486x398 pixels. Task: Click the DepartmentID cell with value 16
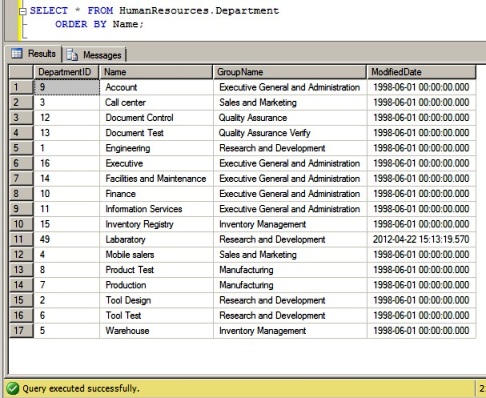point(67,163)
